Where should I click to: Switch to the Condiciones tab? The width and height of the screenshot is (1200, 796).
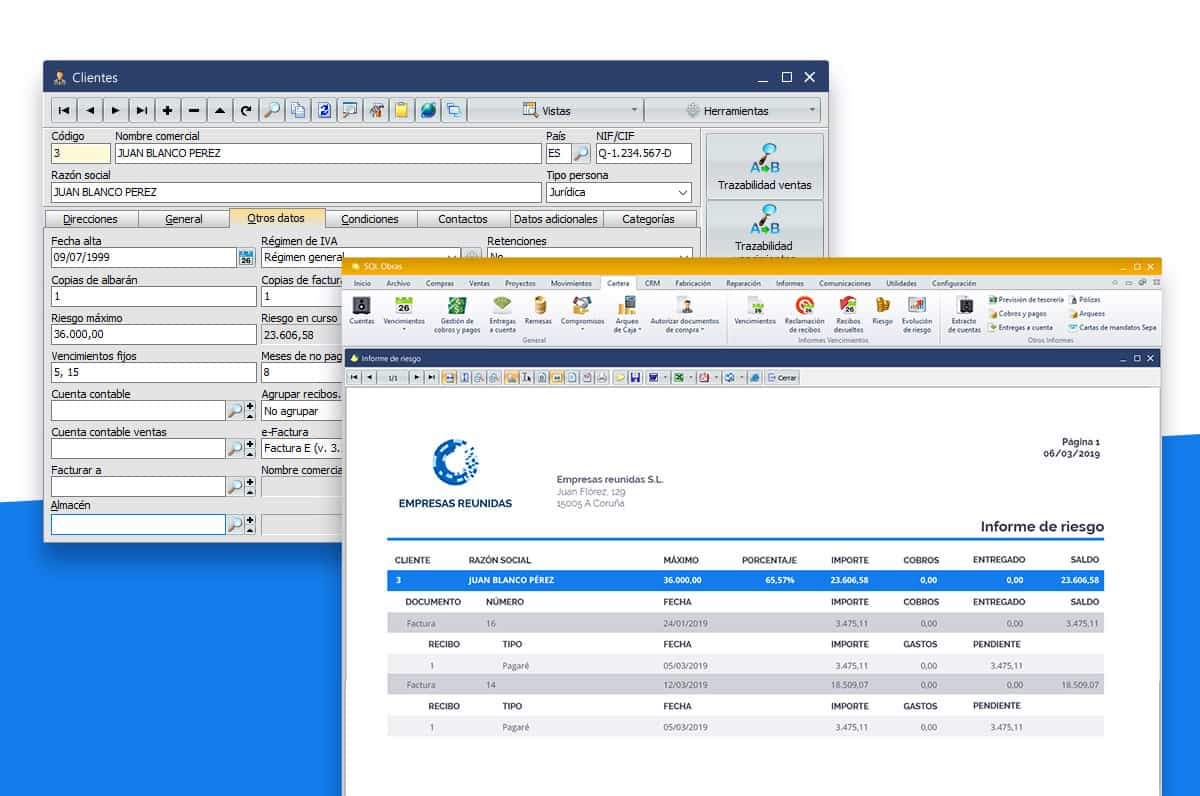click(x=369, y=219)
